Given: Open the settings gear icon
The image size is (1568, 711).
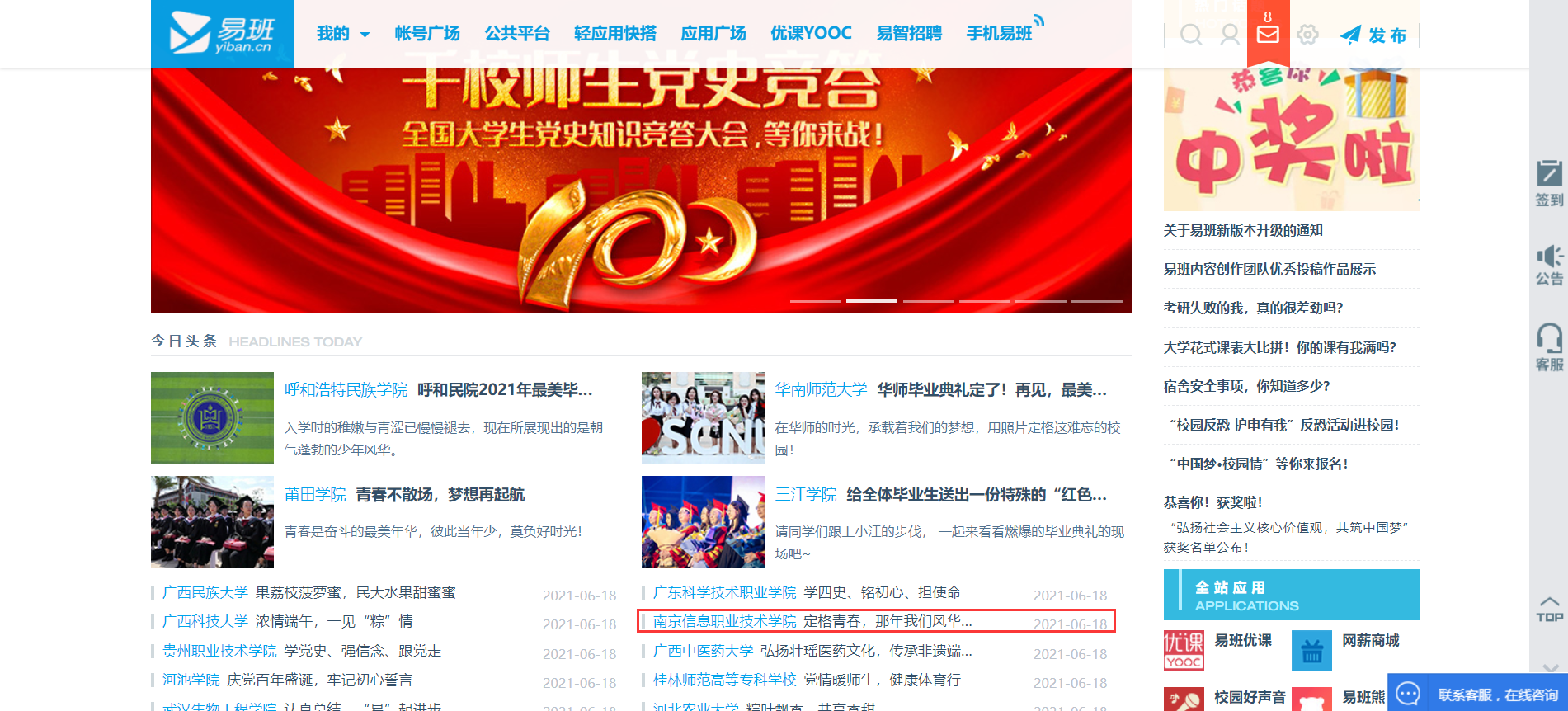Looking at the screenshot, I should click(x=1307, y=35).
